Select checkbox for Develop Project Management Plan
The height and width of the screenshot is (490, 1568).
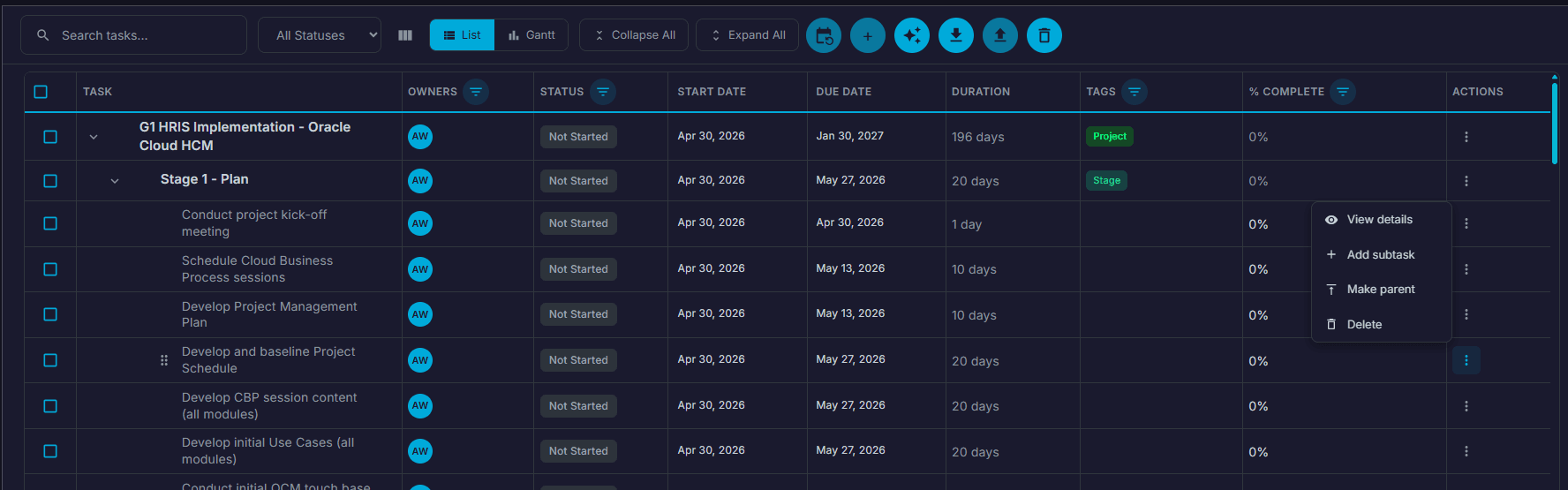point(50,314)
